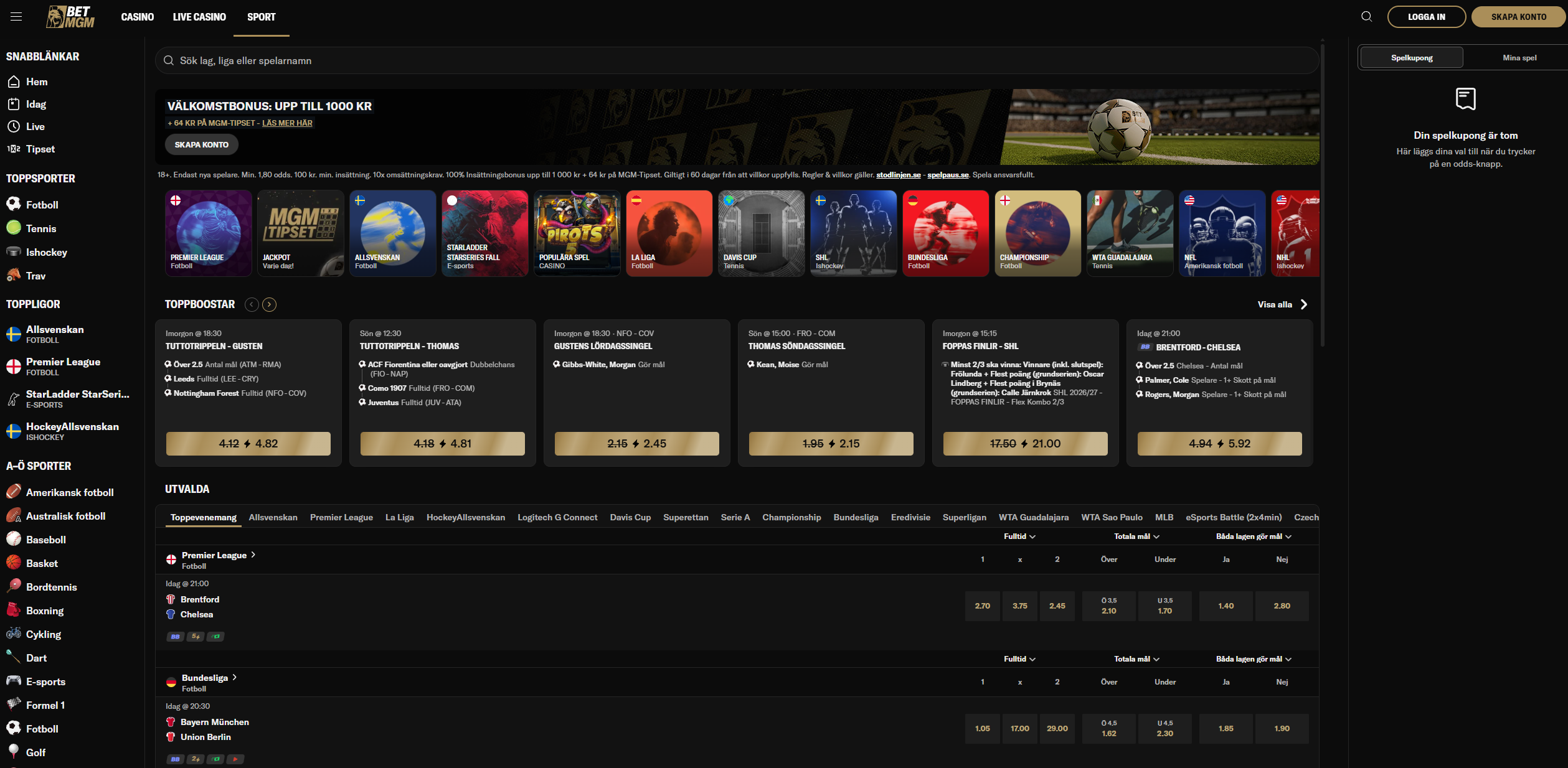Image resolution: width=1568 pixels, height=768 pixels.
Task: Open Serie A tab in Utvalda
Action: [735, 517]
